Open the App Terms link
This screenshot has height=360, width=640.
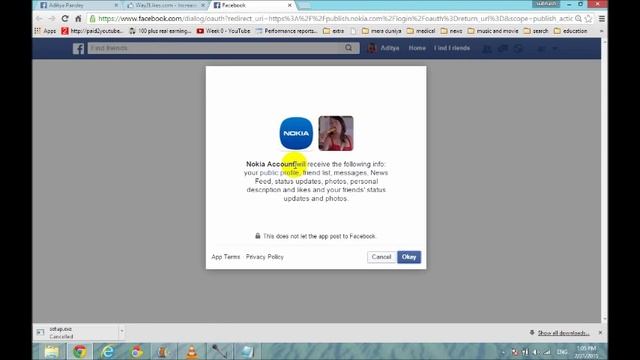pyautogui.click(x=225, y=257)
